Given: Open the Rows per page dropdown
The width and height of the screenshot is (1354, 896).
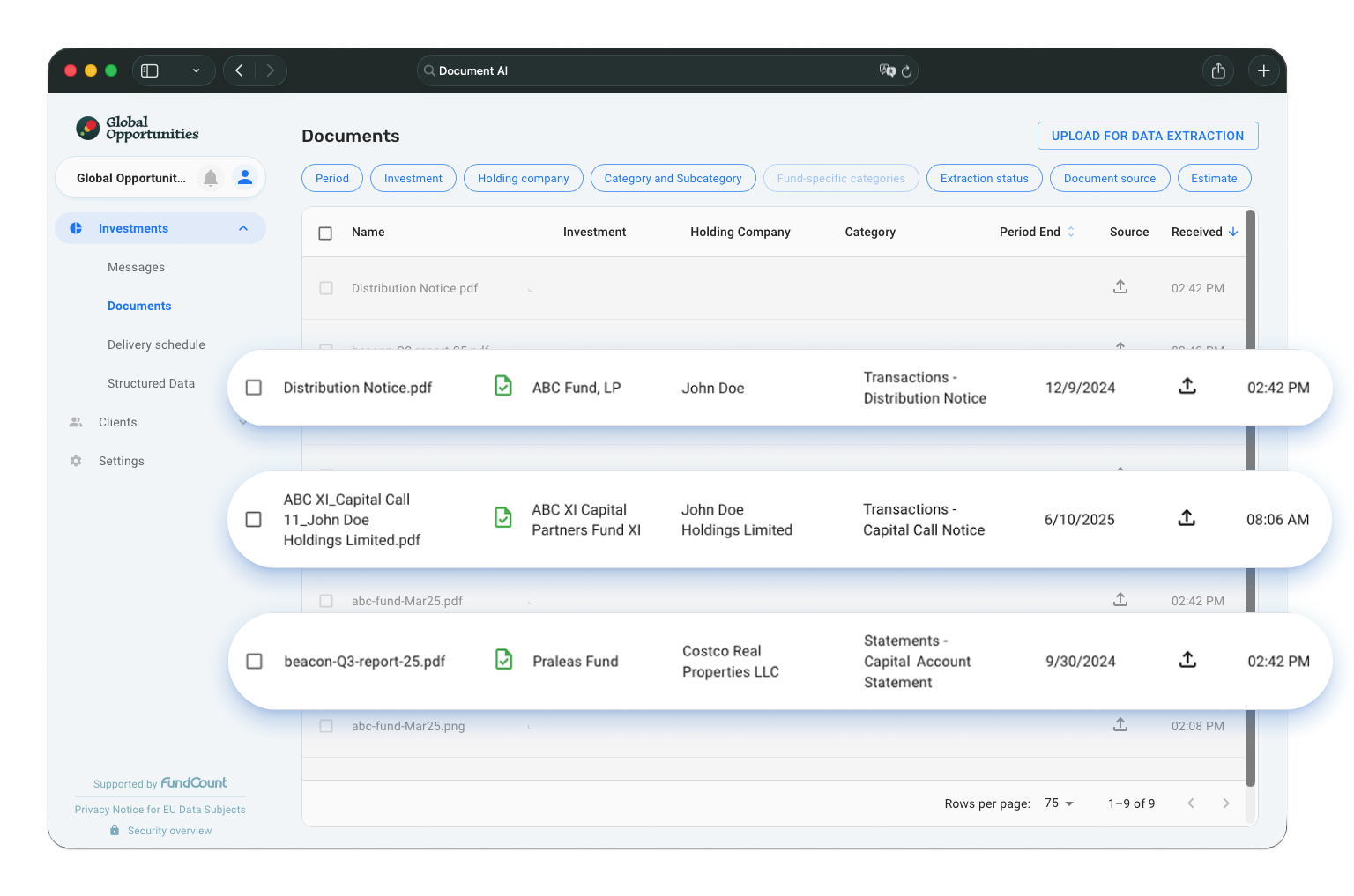Looking at the screenshot, I should pos(1059,803).
